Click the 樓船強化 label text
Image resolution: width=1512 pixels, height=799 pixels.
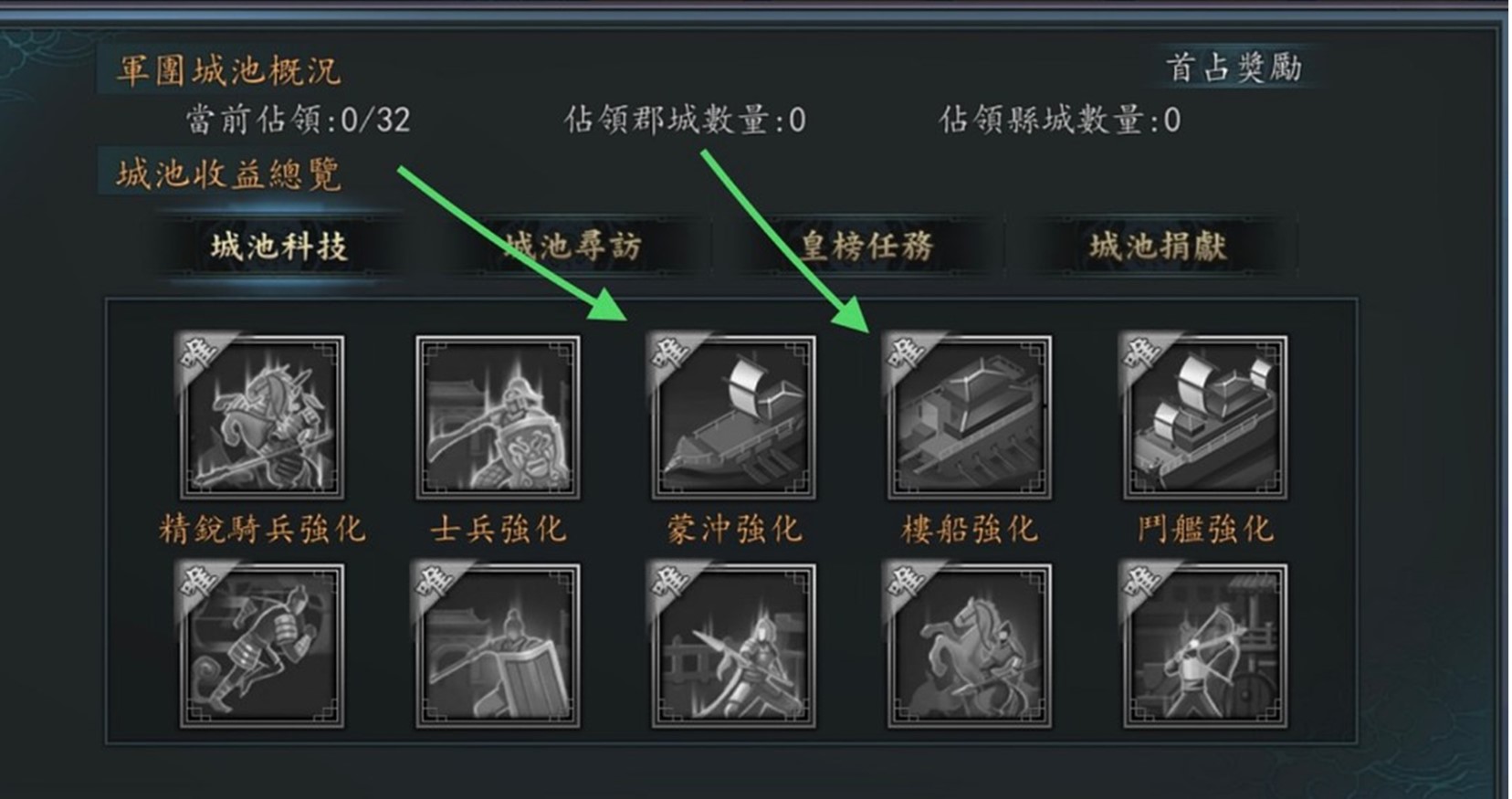pyautogui.click(x=969, y=529)
